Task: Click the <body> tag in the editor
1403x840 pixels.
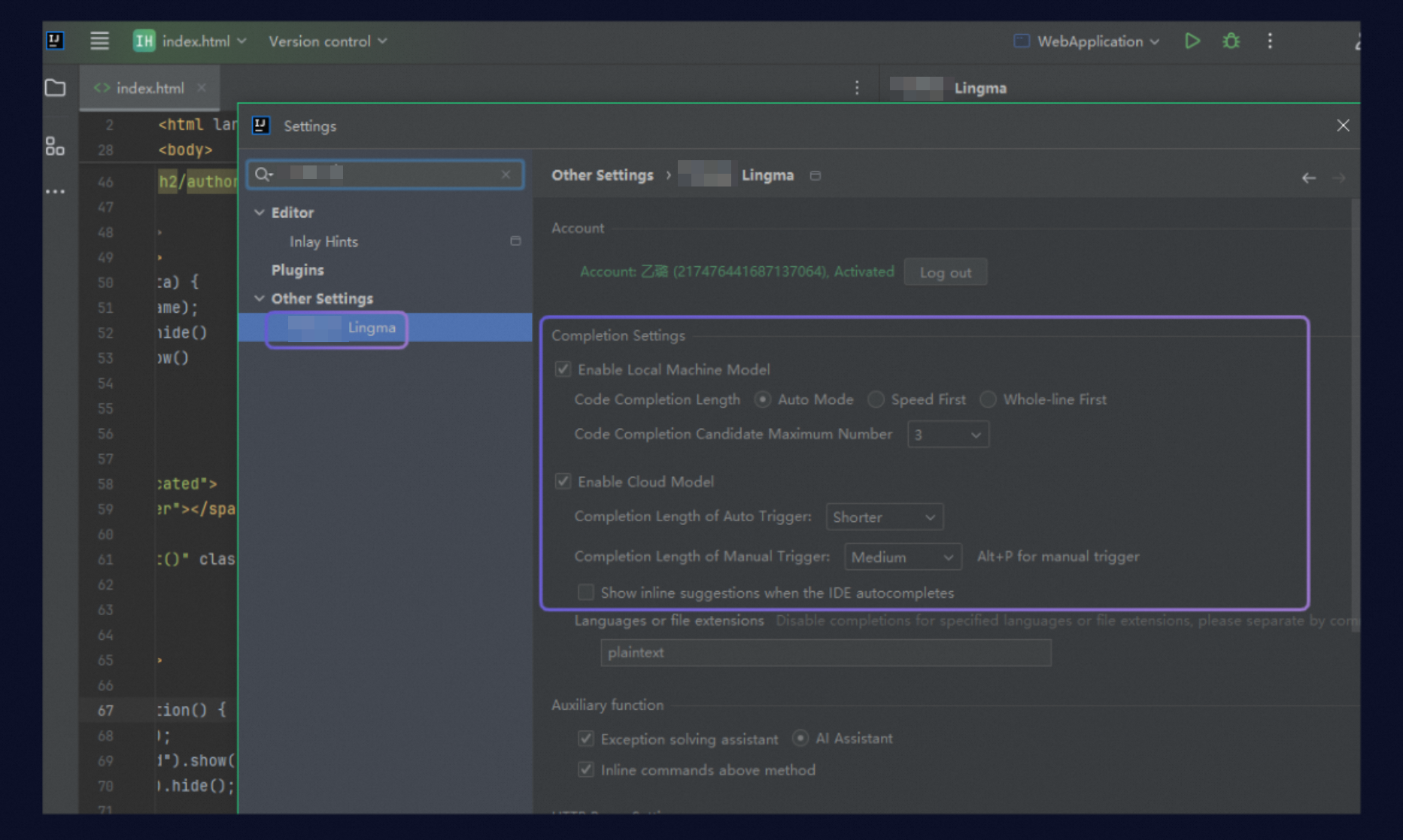Action: pos(185,150)
